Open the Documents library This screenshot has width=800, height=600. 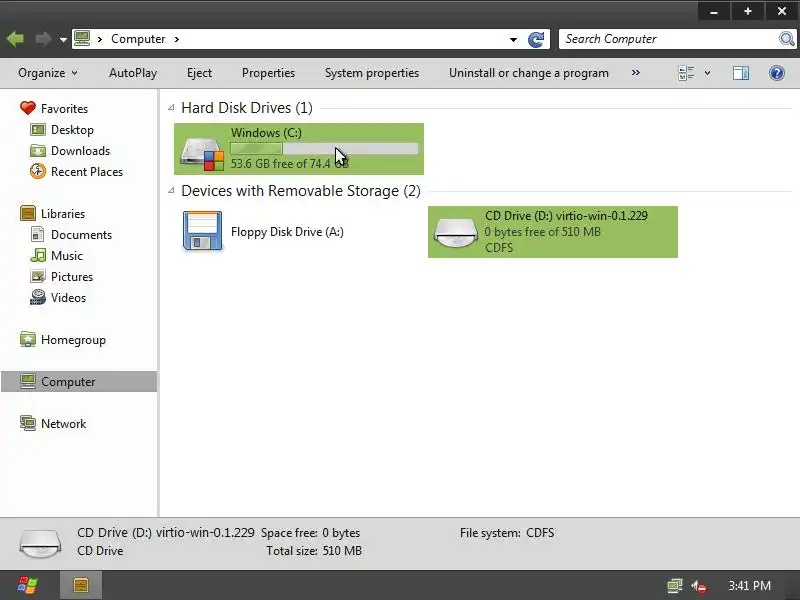pyautogui.click(x=81, y=235)
